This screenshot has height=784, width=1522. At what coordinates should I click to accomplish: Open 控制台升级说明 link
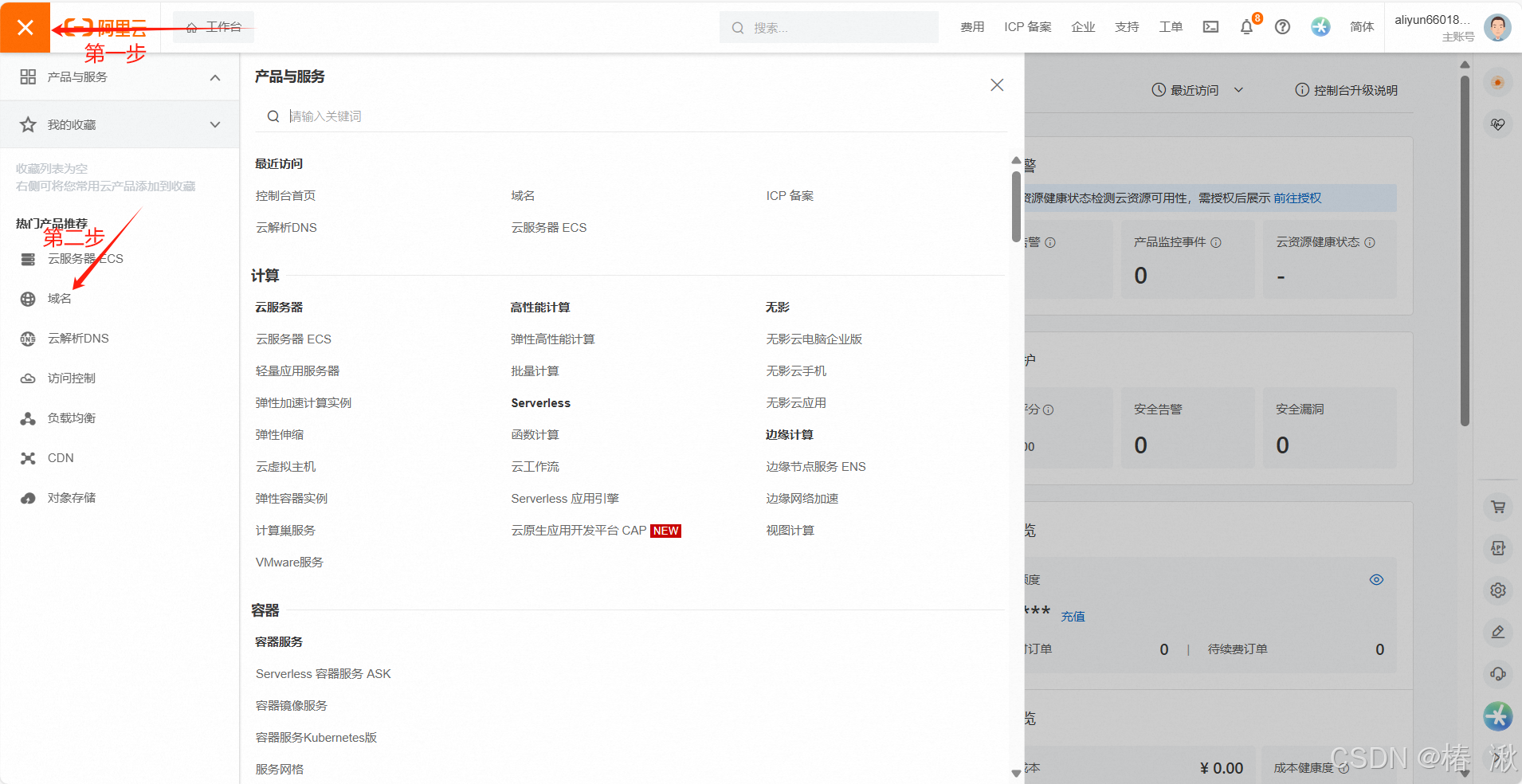point(1347,90)
